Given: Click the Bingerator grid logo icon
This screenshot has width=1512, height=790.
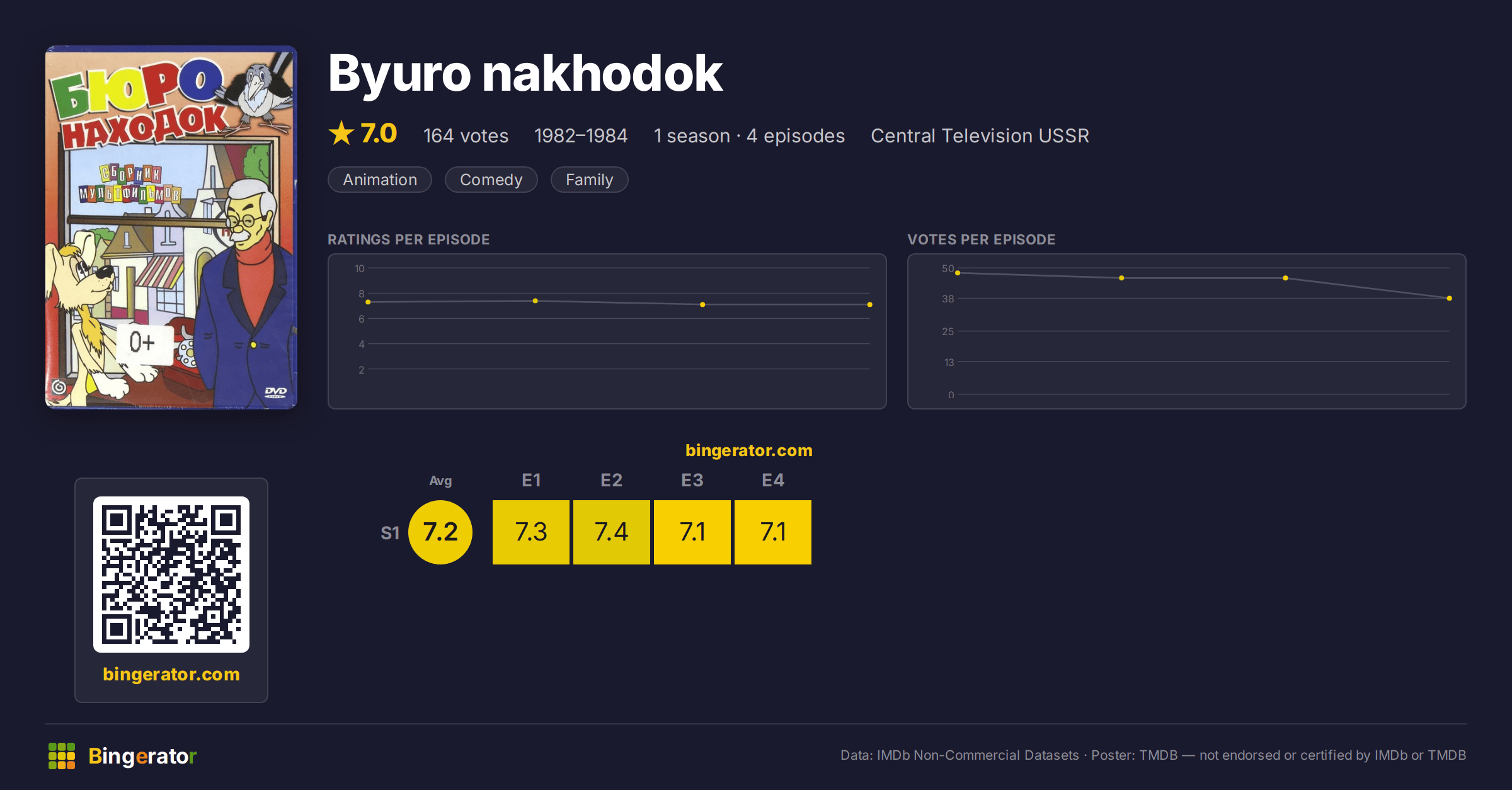Looking at the screenshot, I should [x=62, y=755].
